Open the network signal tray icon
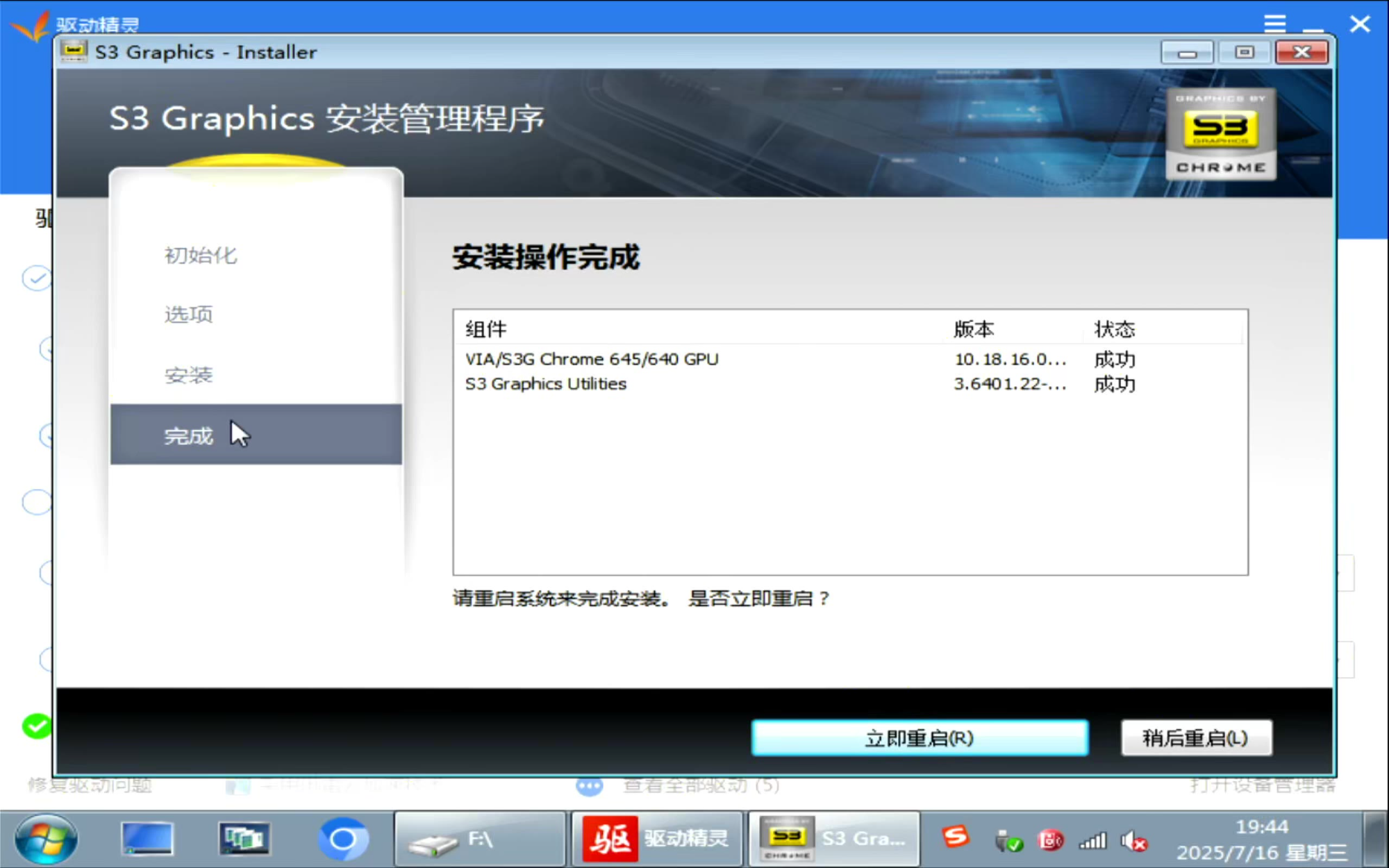This screenshot has width=1389, height=868. (1092, 842)
